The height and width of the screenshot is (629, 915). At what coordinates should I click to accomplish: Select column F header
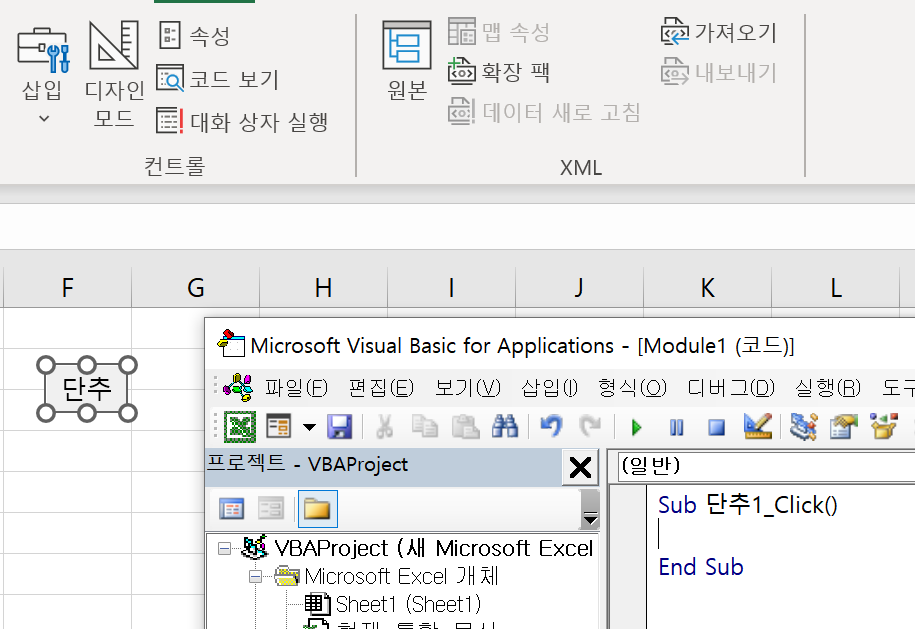pyautogui.click(x=68, y=288)
